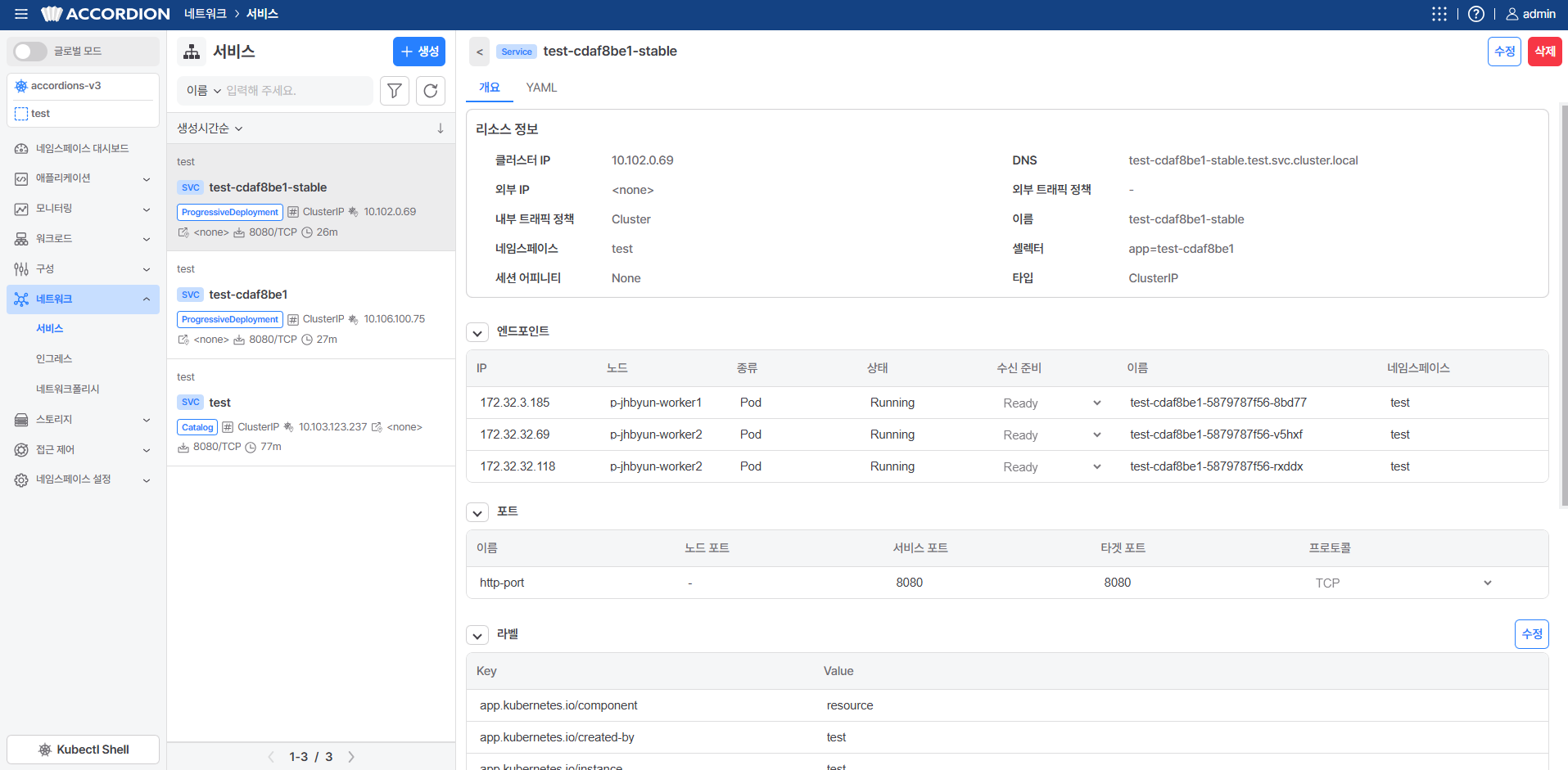Expand the application menu chevron
The width and height of the screenshot is (1568, 770).
pyautogui.click(x=147, y=179)
